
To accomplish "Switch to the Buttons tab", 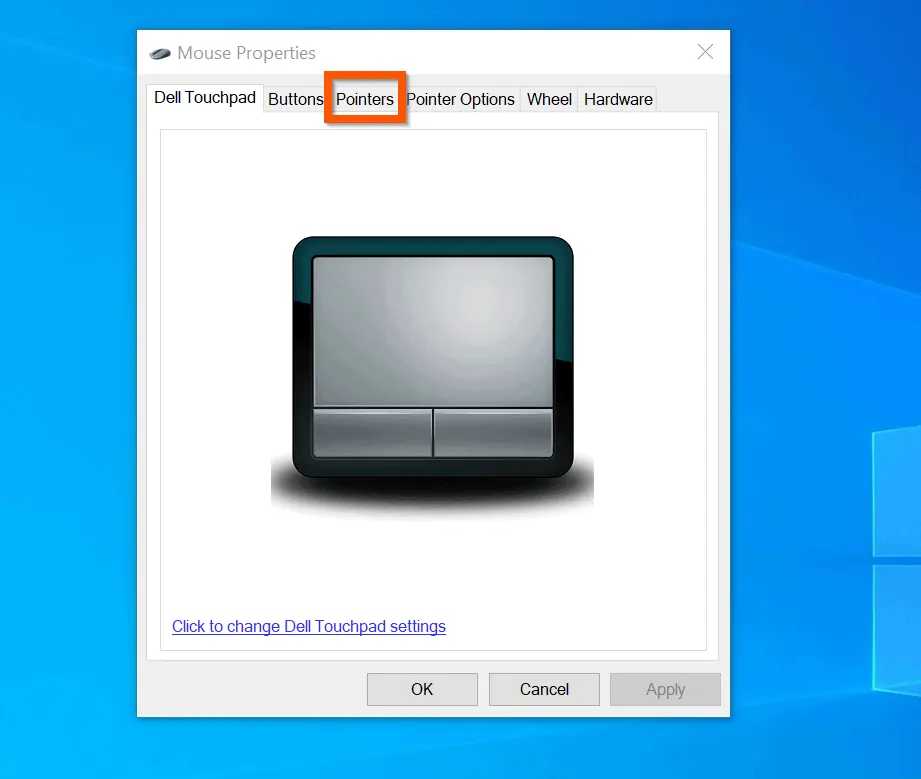I will pyautogui.click(x=296, y=99).
